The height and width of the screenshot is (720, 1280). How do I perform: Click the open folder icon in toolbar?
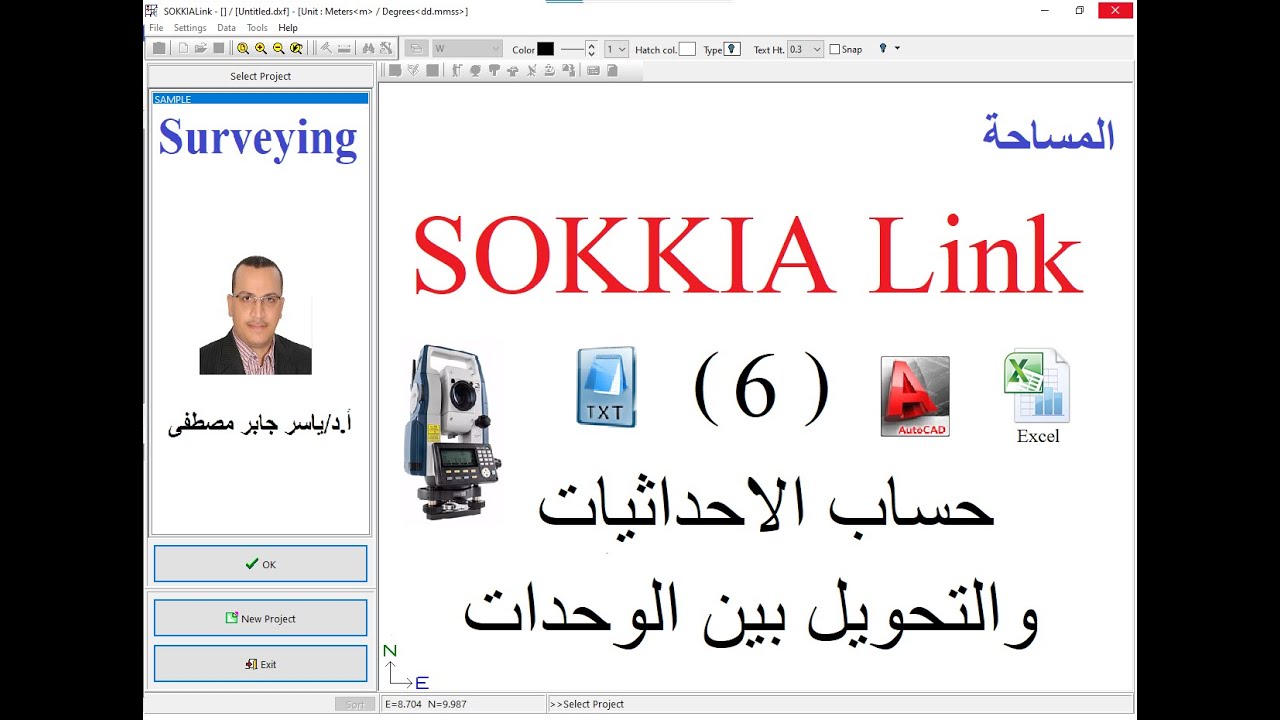pos(201,48)
